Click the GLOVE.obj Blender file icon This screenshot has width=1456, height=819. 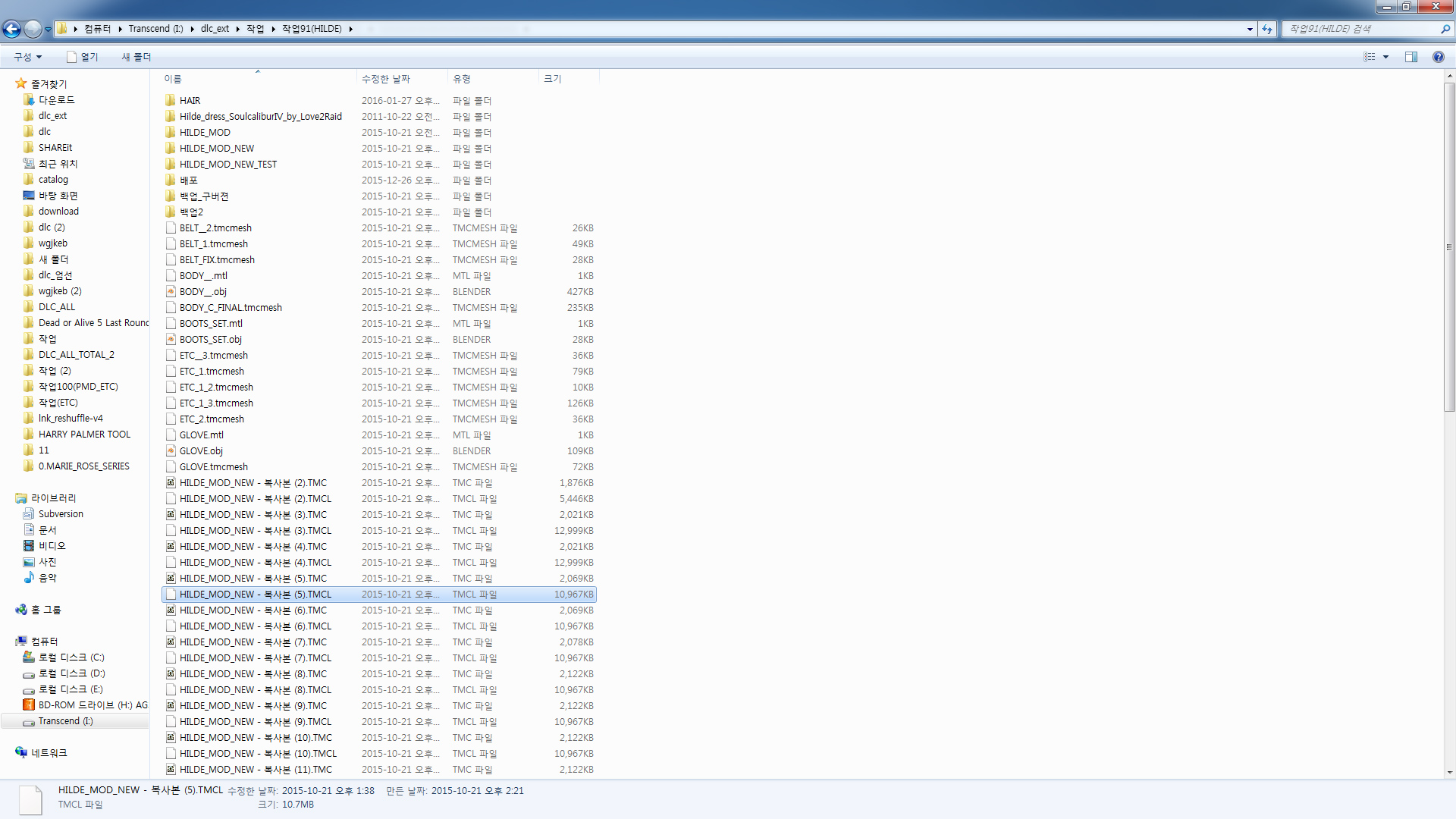171,451
